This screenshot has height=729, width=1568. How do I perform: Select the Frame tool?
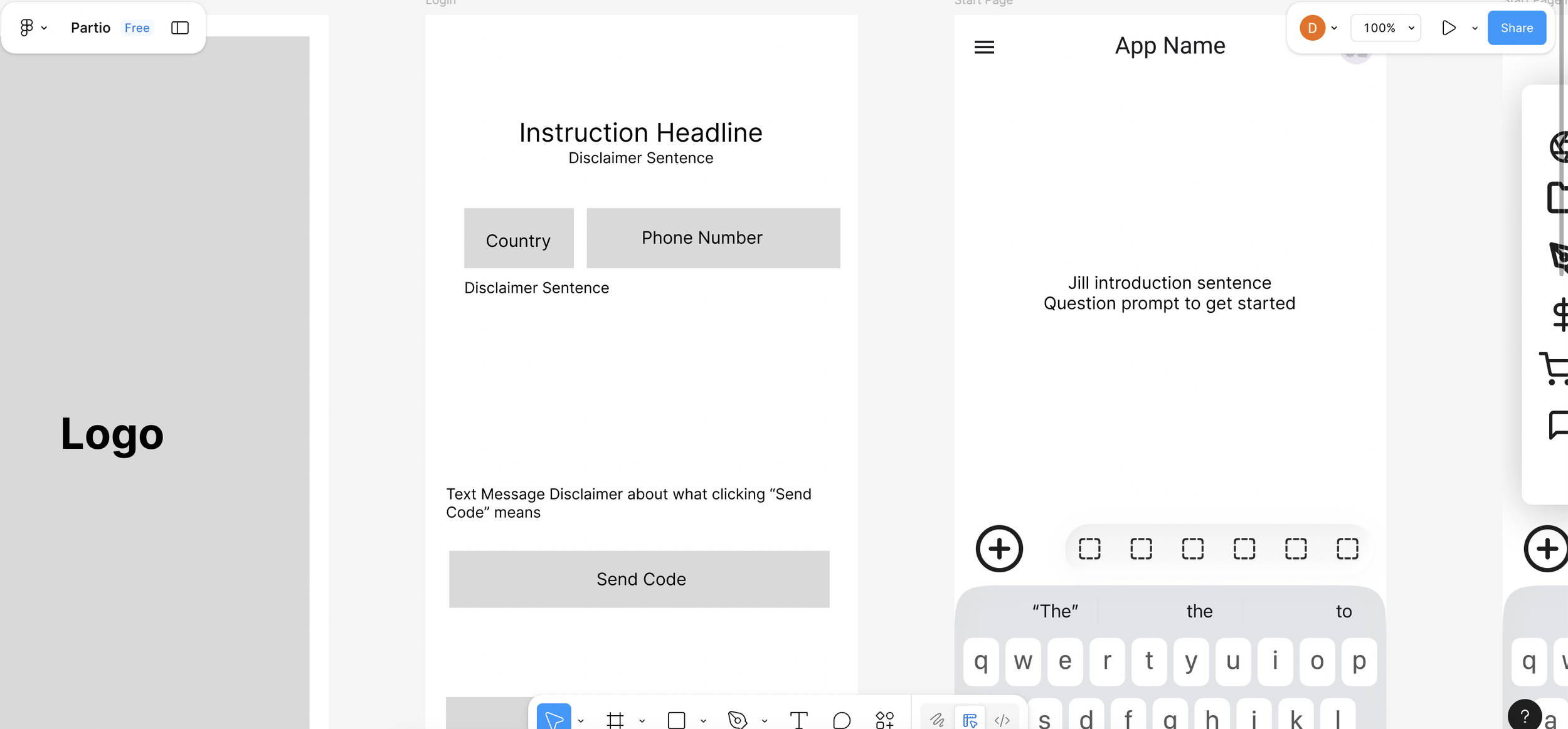click(x=615, y=720)
